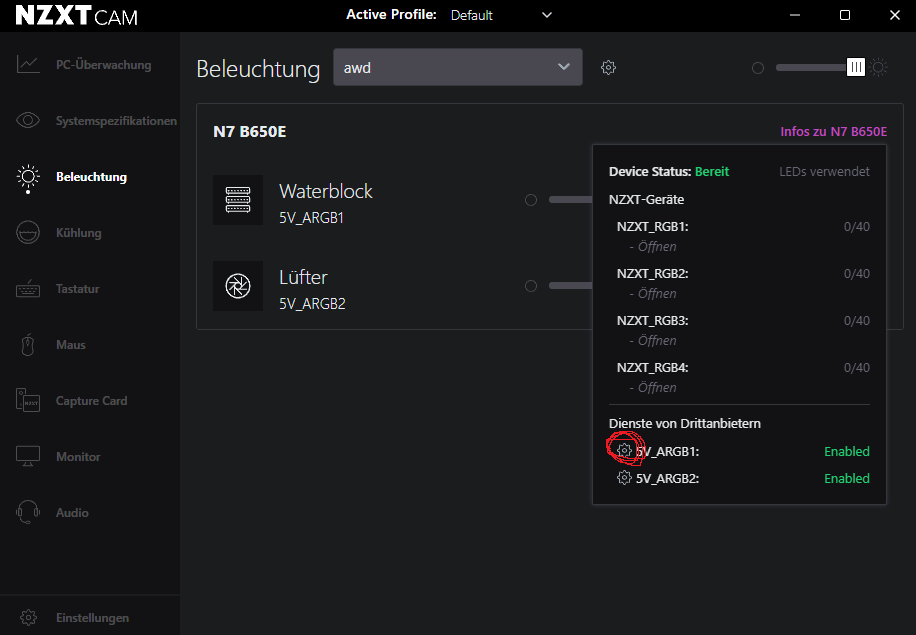The width and height of the screenshot is (916, 635).
Task: Click Öffnen under NZXT_RGB3
Action: click(657, 341)
